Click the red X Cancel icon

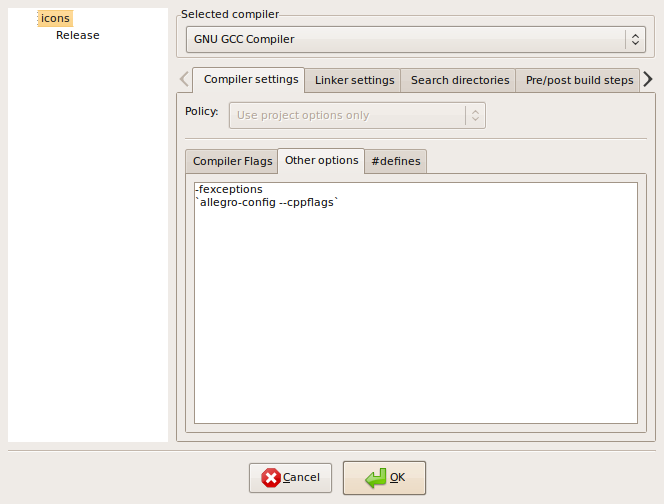click(x=271, y=478)
